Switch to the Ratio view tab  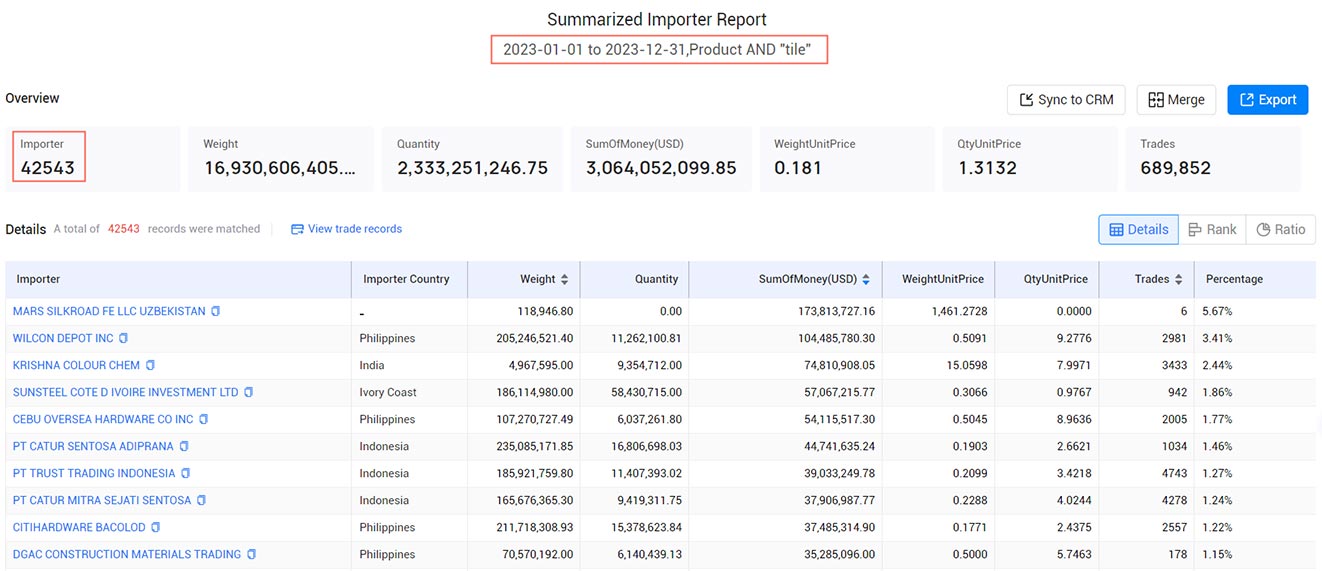1281,229
